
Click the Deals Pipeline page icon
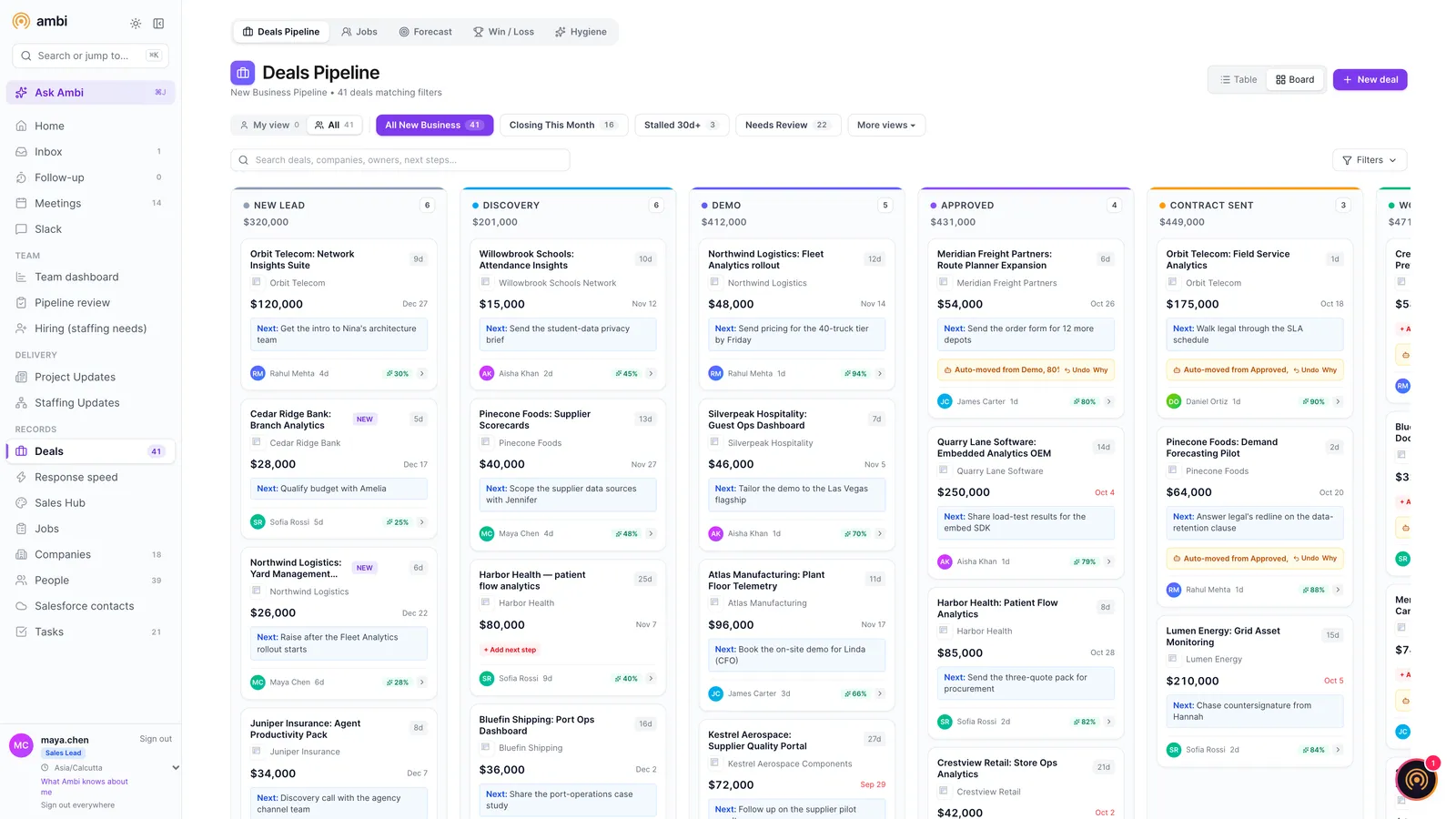click(x=242, y=72)
